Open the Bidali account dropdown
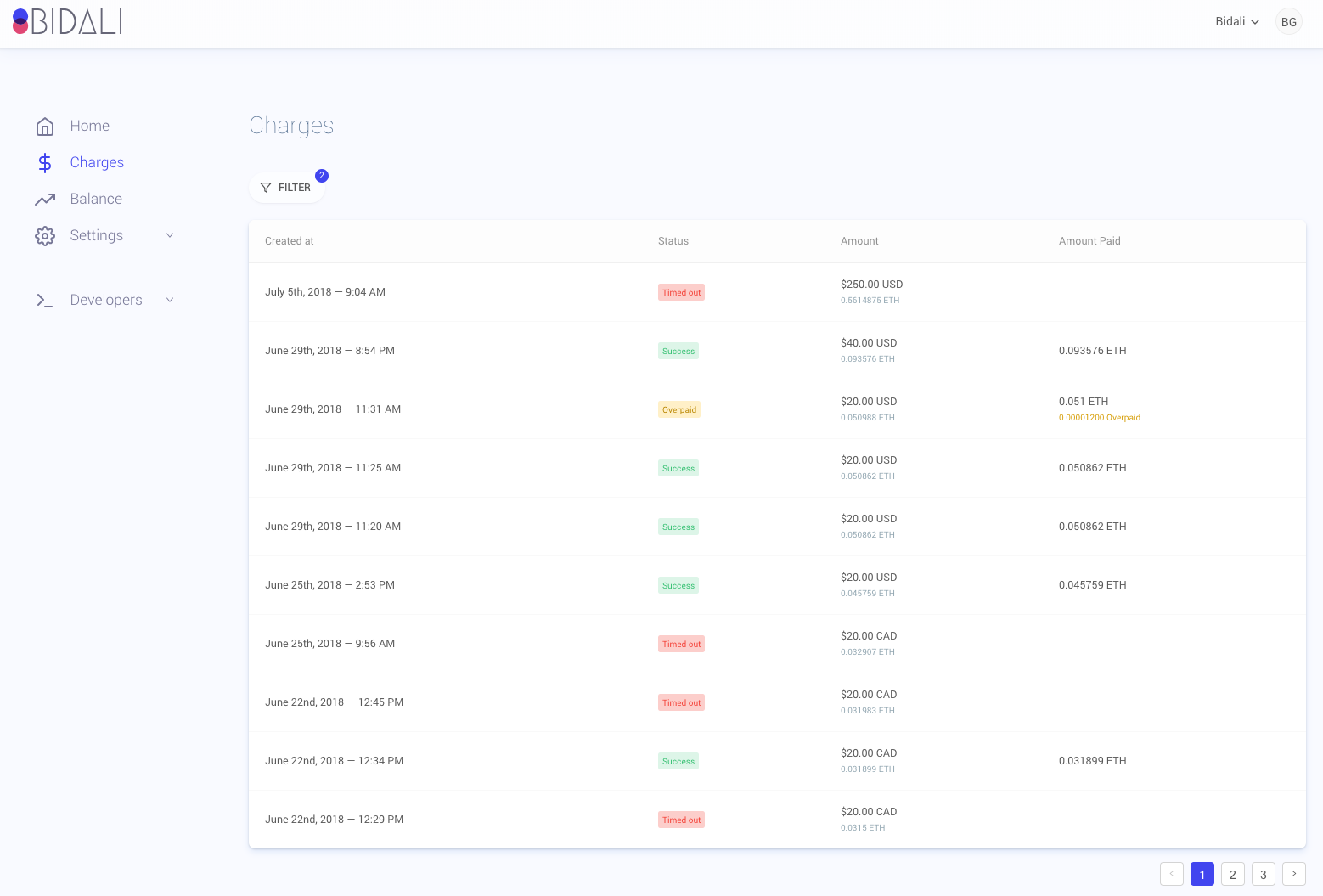The height and width of the screenshot is (896, 1323). [1237, 22]
